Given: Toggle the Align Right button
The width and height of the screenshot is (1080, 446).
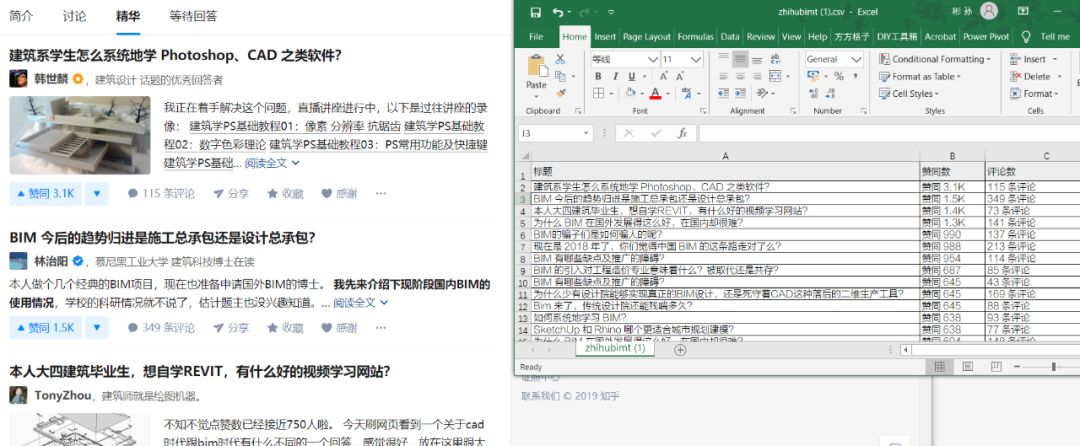Looking at the screenshot, I should pos(757,76).
